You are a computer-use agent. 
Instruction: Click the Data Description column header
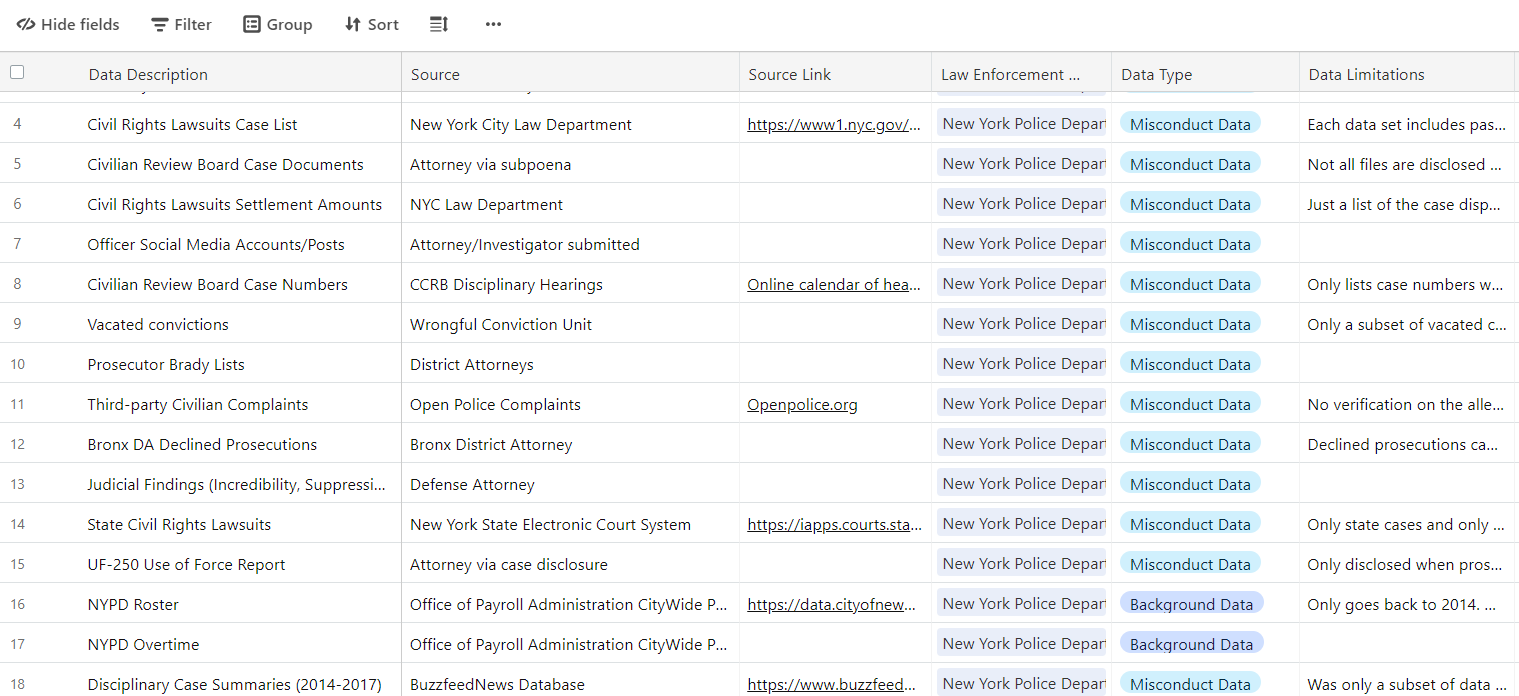coord(148,73)
